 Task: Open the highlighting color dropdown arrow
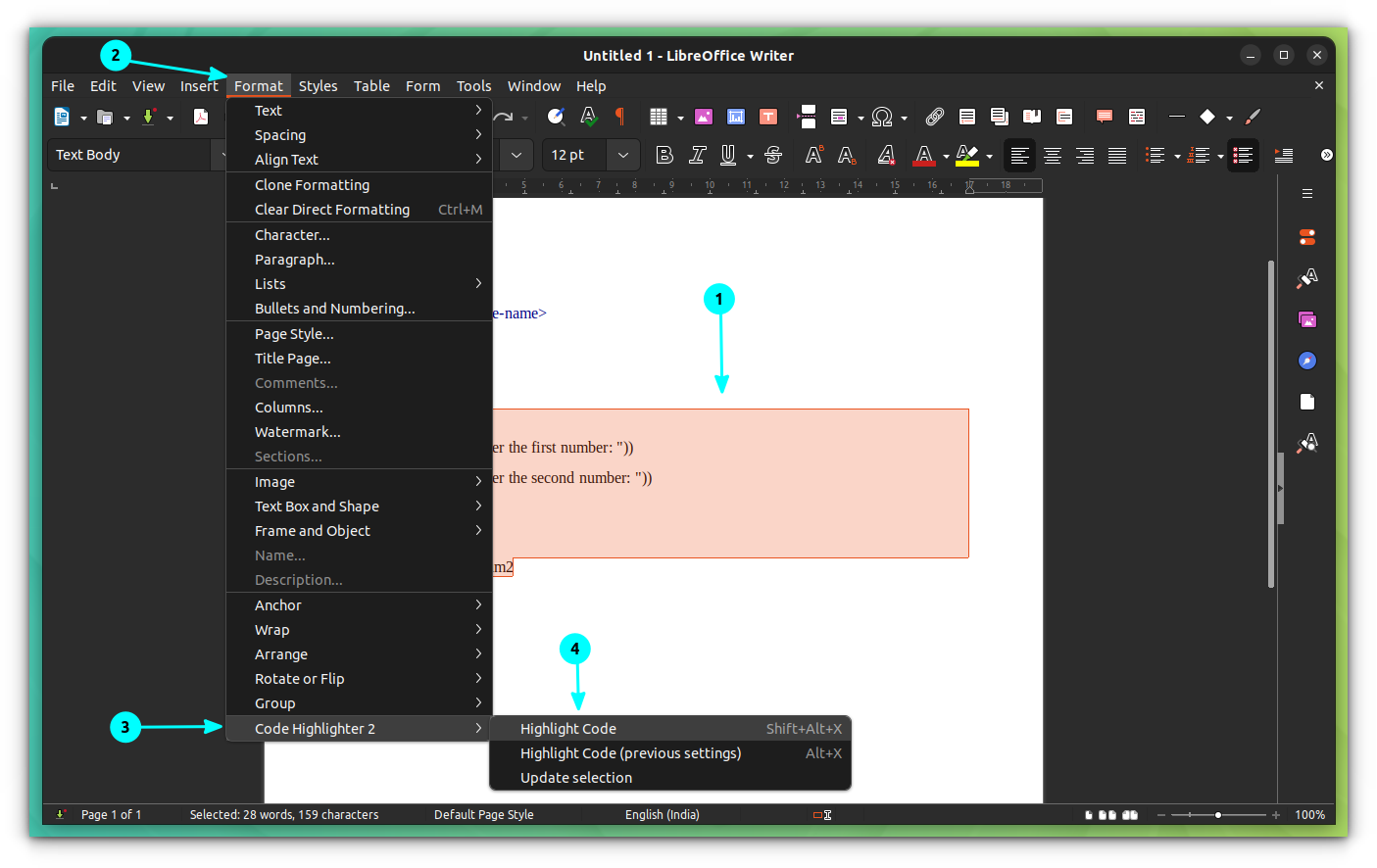[x=989, y=155]
